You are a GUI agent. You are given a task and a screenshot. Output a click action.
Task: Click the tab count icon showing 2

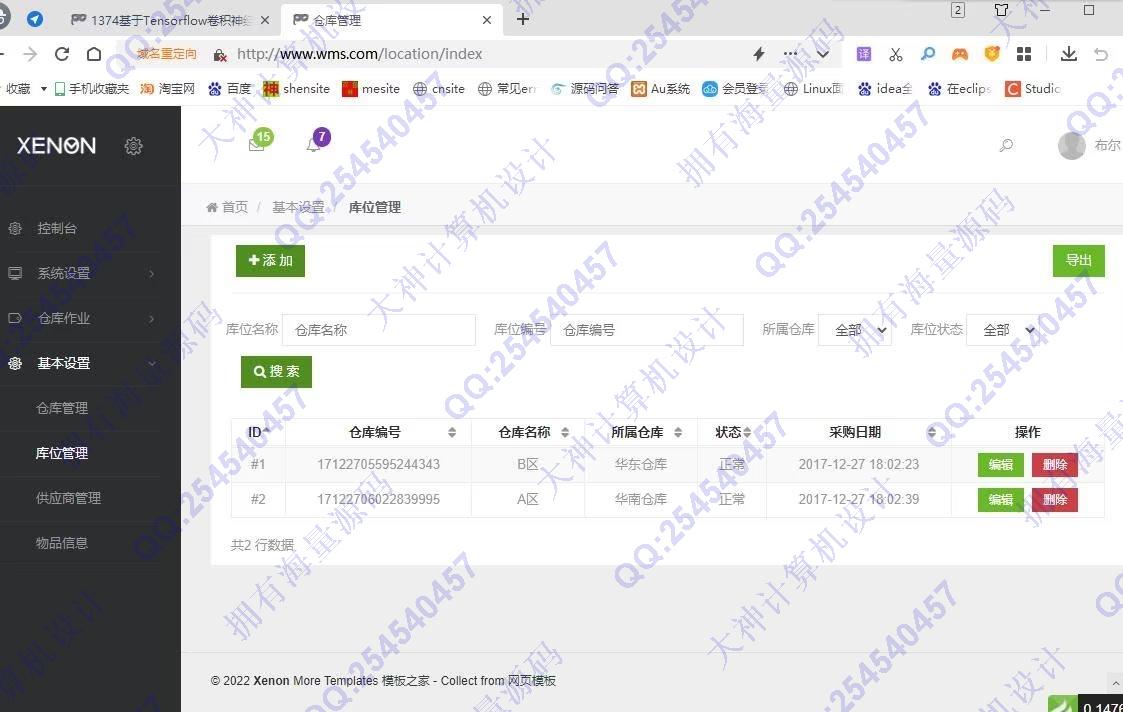point(958,10)
